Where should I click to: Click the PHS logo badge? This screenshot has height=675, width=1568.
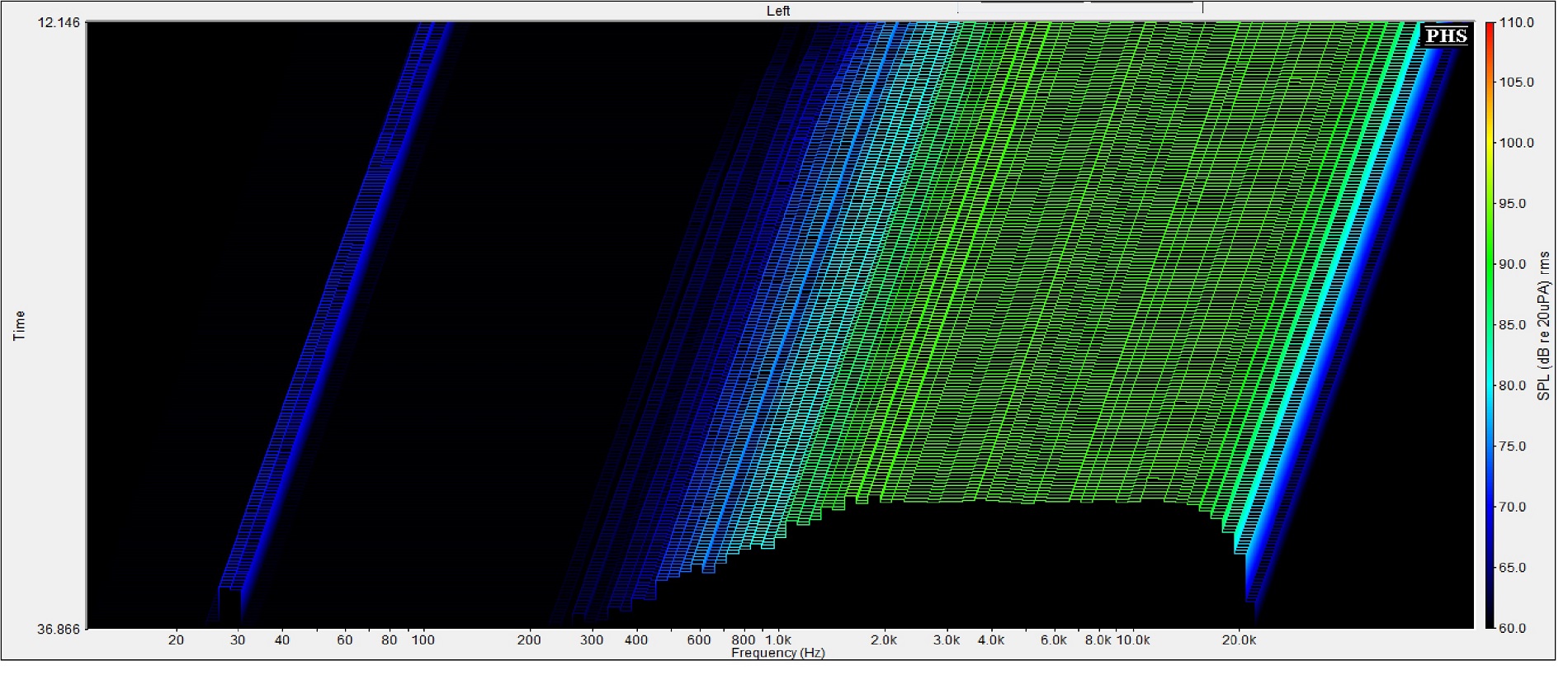[1446, 35]
